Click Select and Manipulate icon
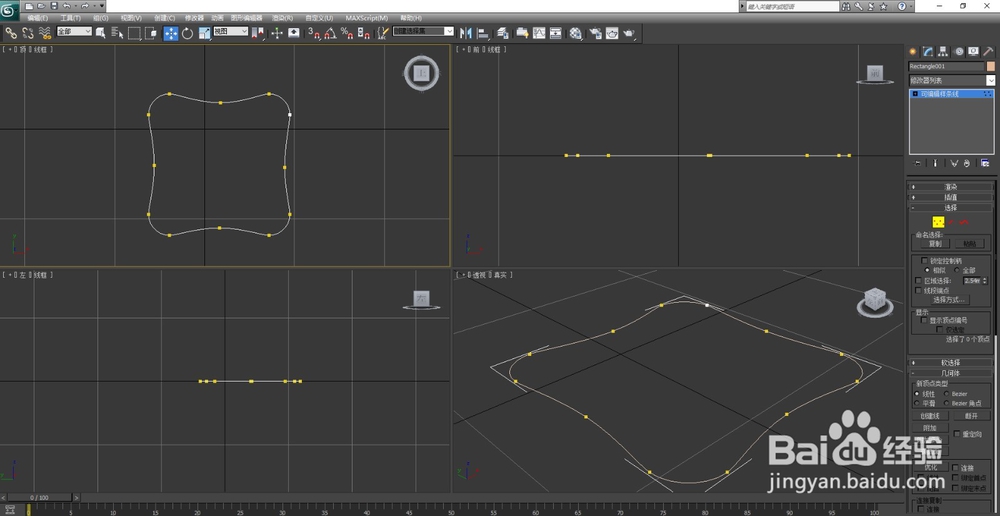Image resolution: width=1000 pixels, height=516 pixels. 277,33
